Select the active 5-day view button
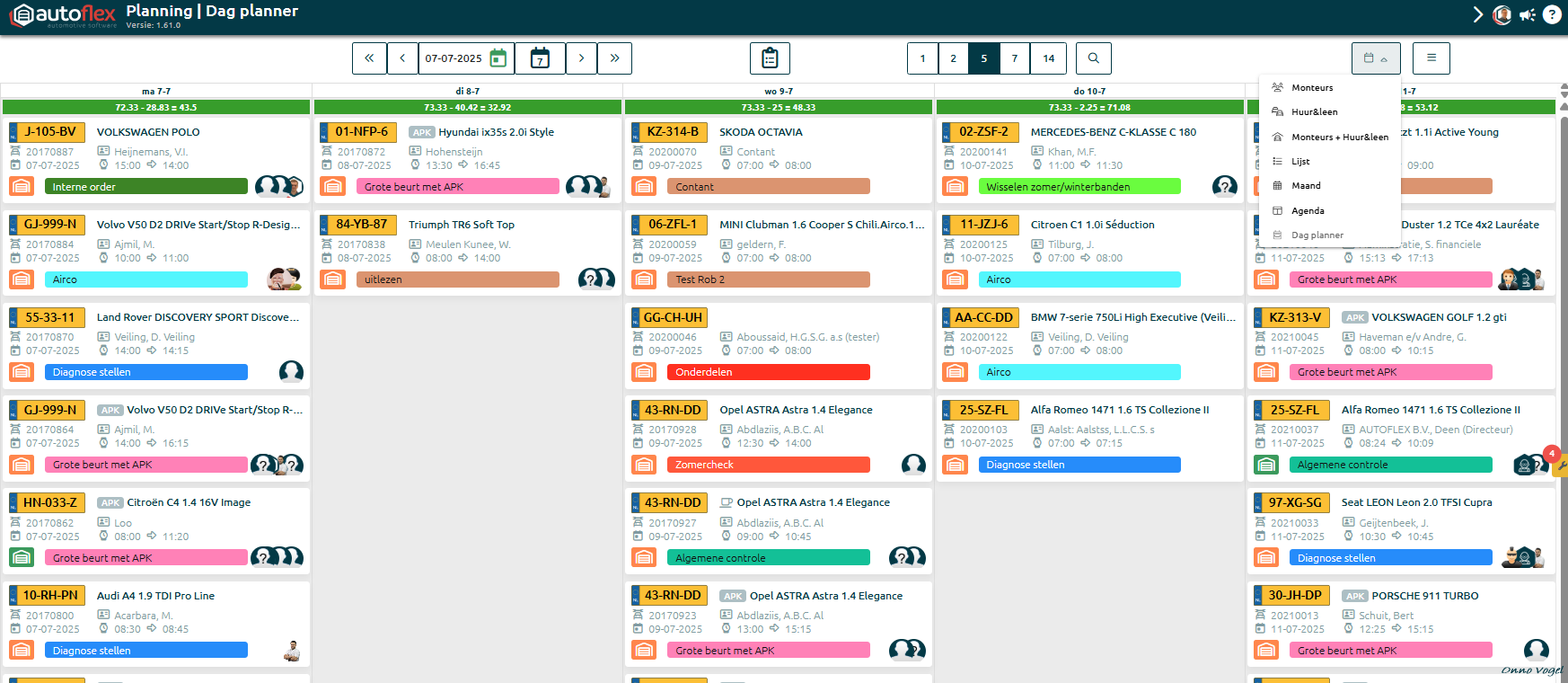Screen dimensions: 1568x683 (984, 58)
